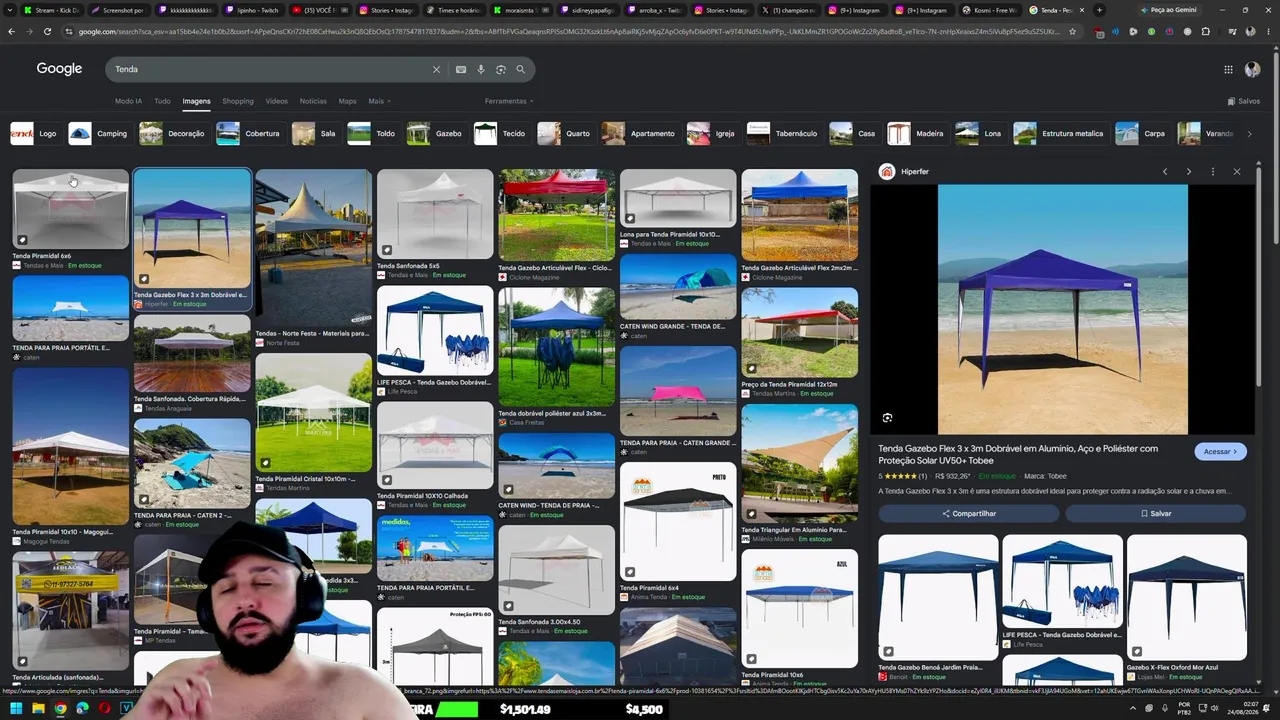Open the Tenda Piramidal 6x6 thumbnail
Screen dimensions: 1280x720
(70, 208)
